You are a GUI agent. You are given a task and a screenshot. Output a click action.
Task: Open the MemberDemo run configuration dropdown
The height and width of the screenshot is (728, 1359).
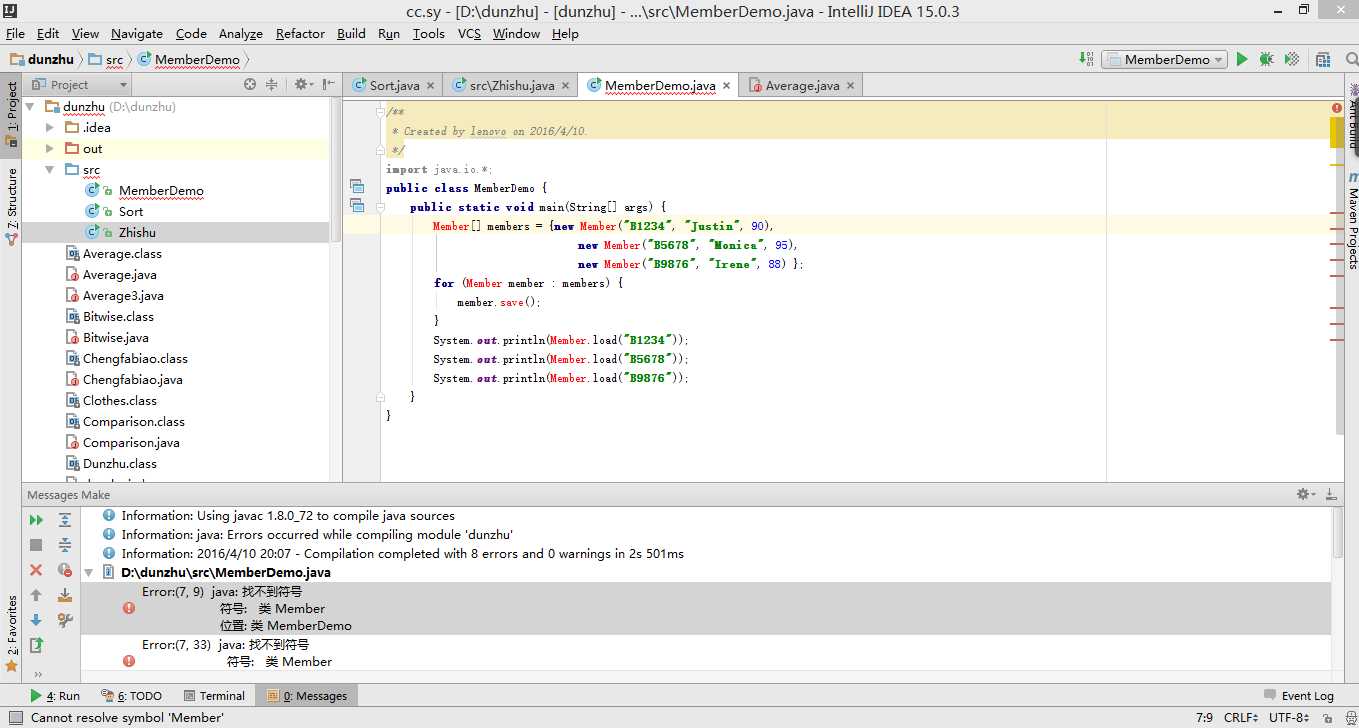pos(1165,60)
